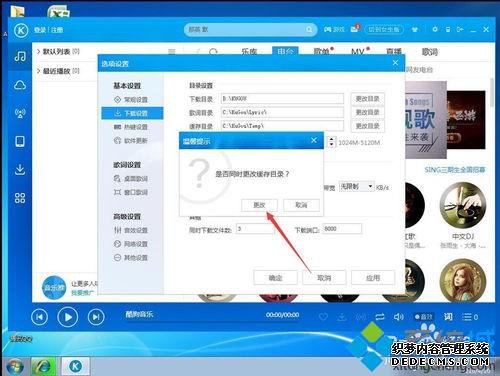Open the 无限制 bandwidth dropdown
Viewport: 500px width, 376px height.
(356, 186)
